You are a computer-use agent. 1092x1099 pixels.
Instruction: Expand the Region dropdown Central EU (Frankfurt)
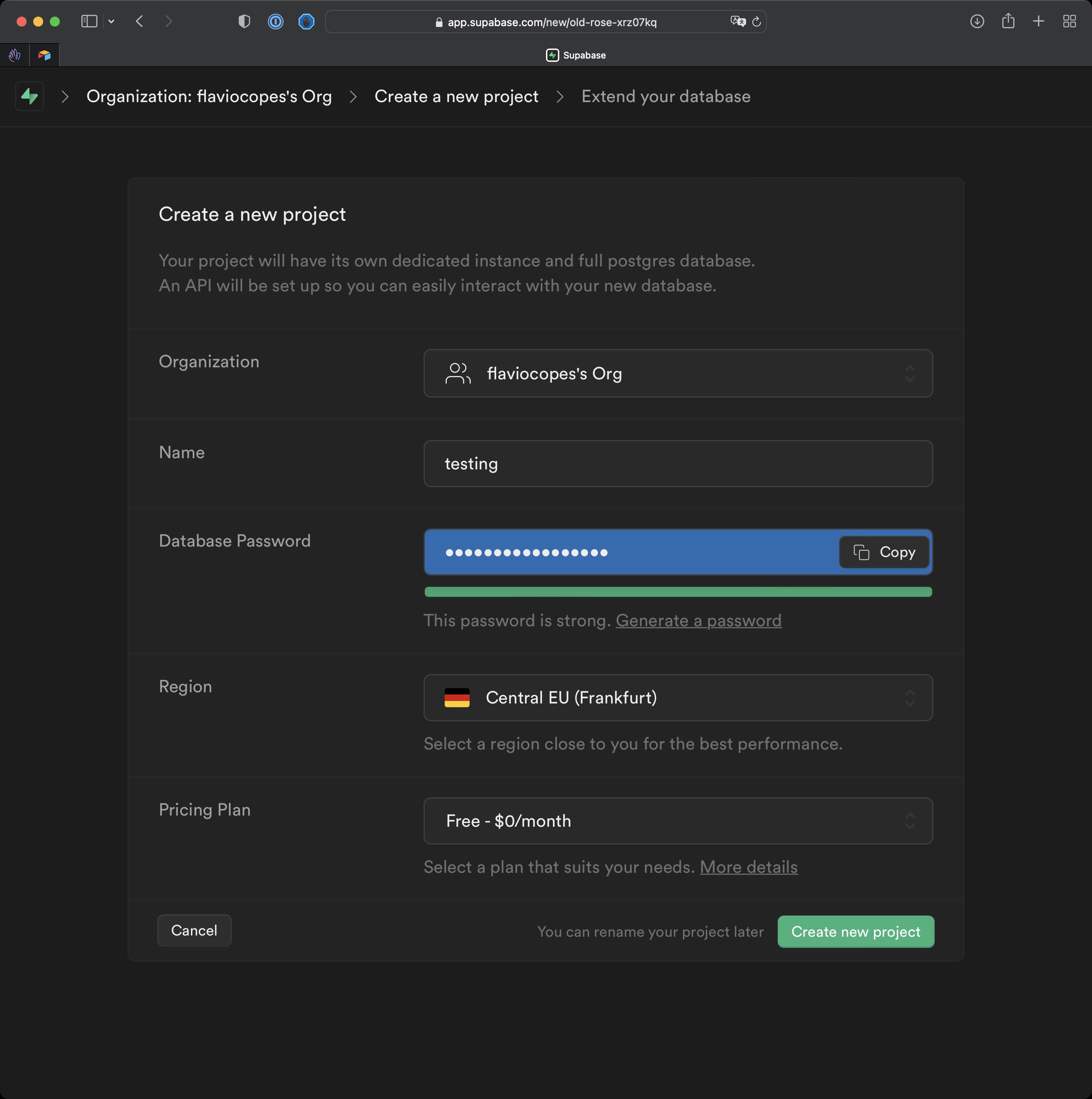pos(678,698)
